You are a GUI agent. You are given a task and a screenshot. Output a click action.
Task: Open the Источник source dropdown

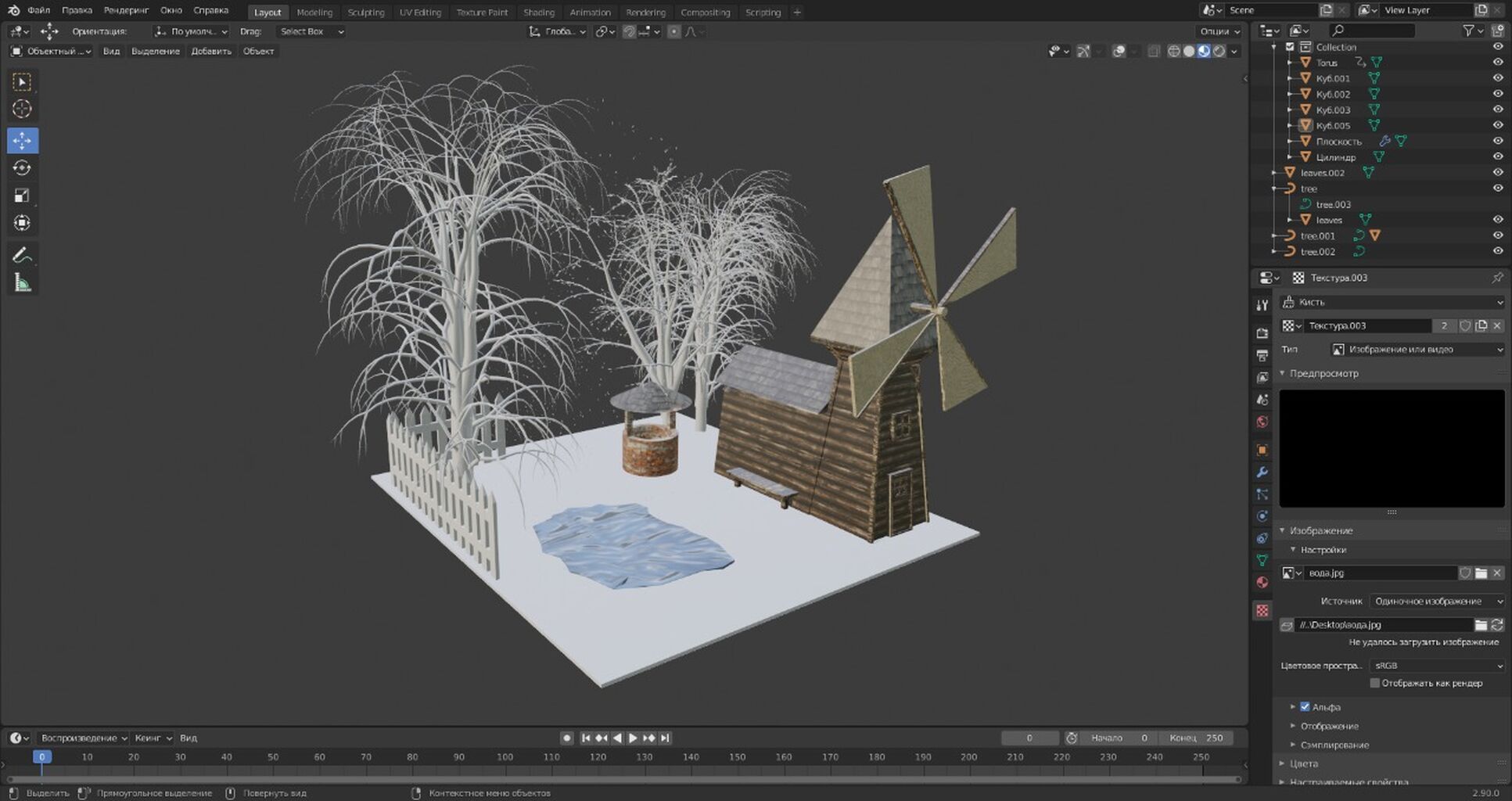pos(1436,602)
